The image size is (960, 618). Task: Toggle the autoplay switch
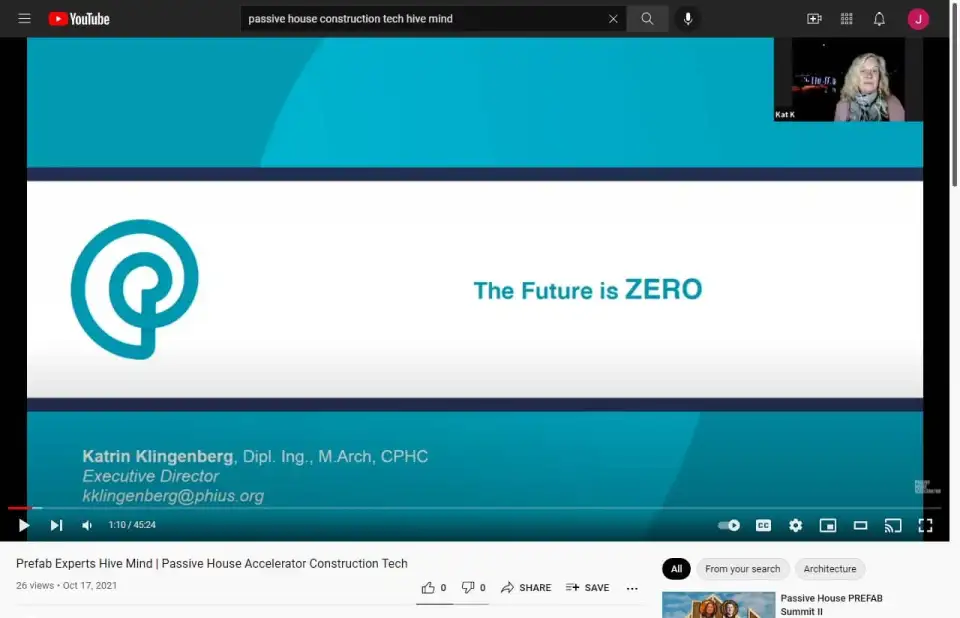[x=729, y=525]
